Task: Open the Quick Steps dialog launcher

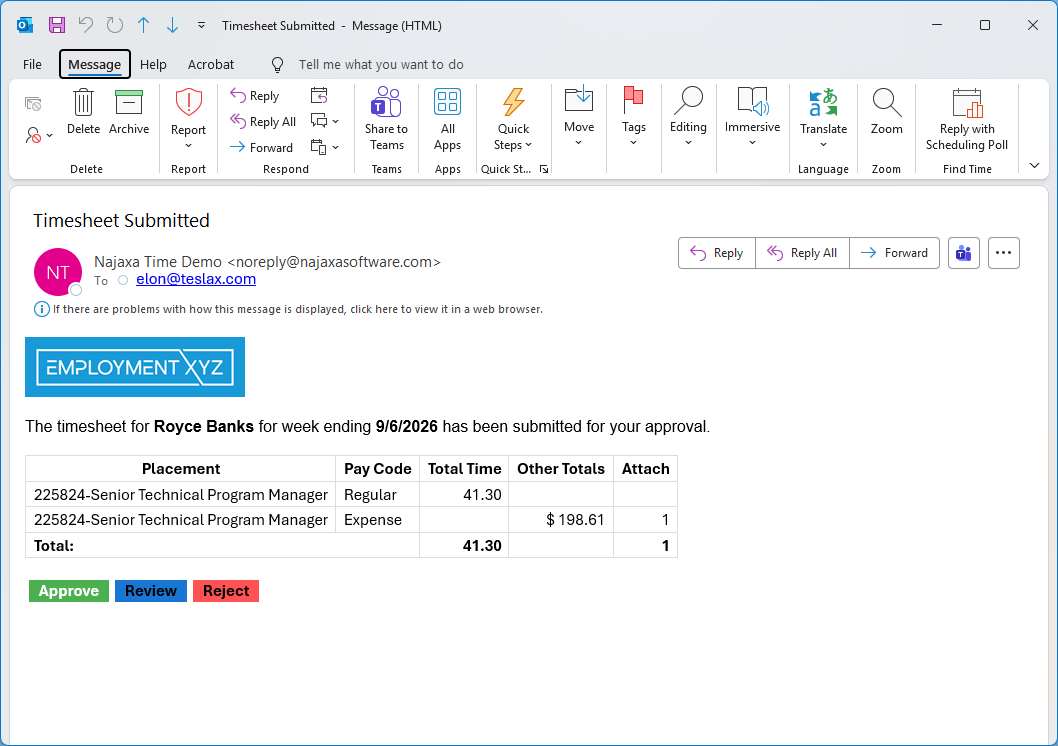Action: (544, 169)
